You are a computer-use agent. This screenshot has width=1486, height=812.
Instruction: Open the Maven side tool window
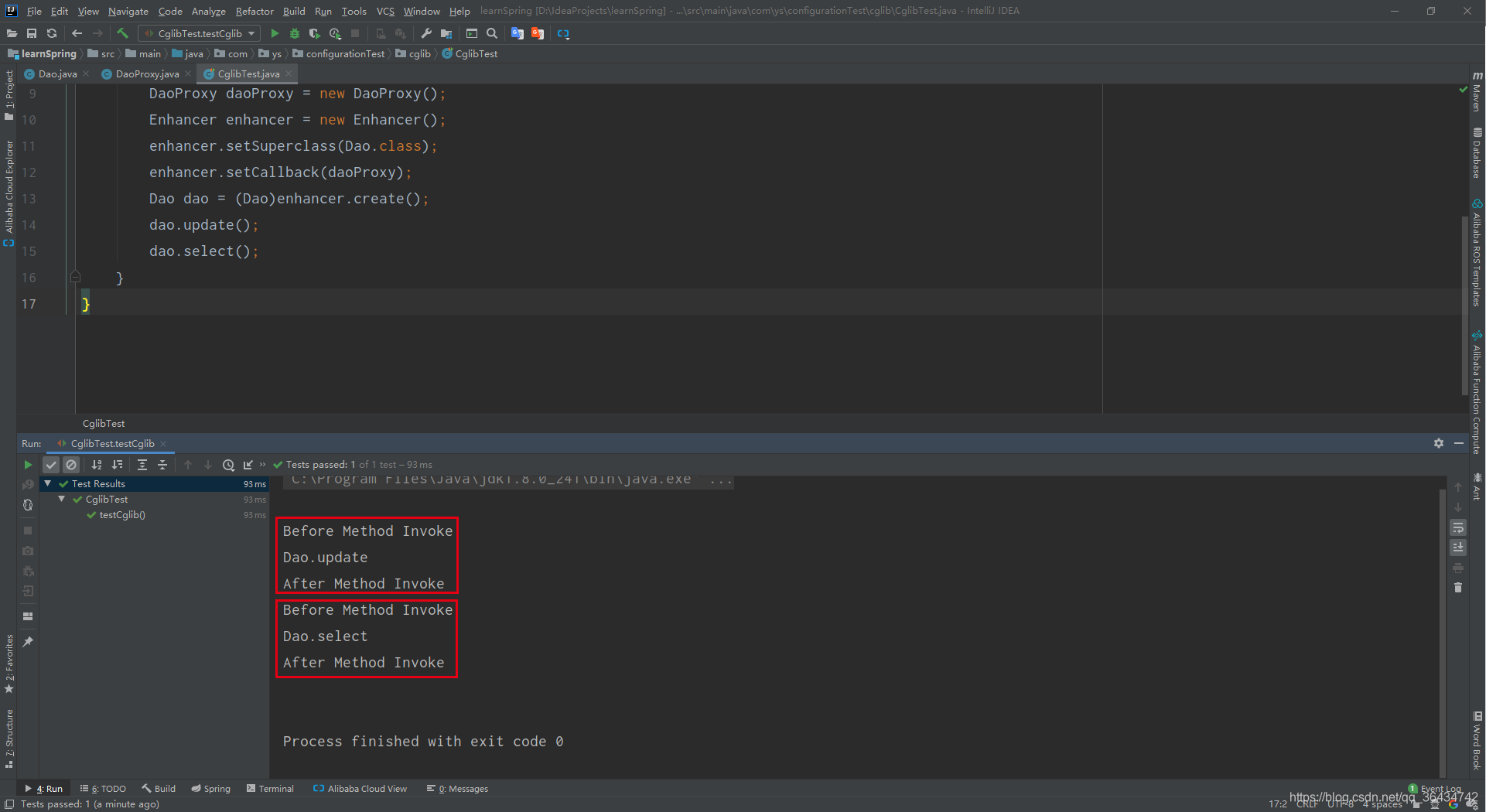coord(1477,91)
